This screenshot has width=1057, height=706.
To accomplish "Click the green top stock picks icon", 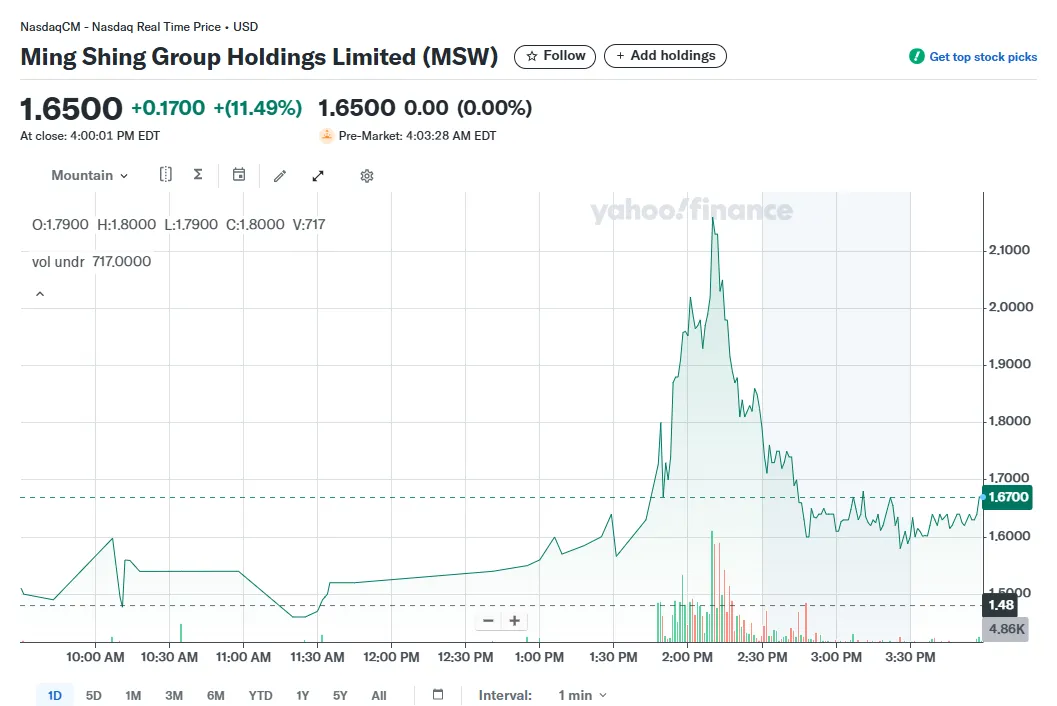I will [917, 57].
